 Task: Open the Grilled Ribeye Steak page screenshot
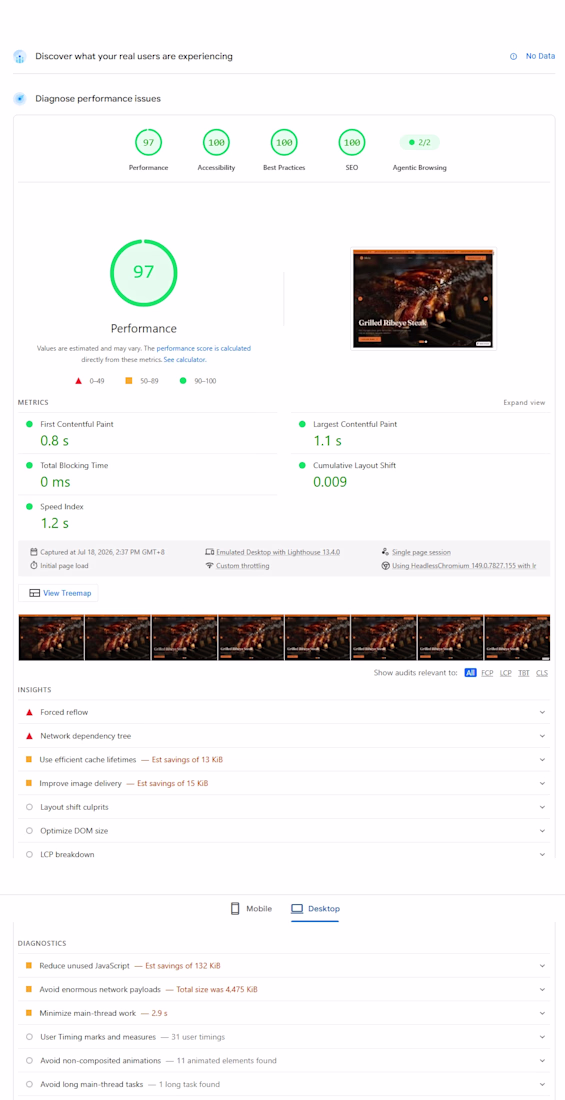coord(424,299)
